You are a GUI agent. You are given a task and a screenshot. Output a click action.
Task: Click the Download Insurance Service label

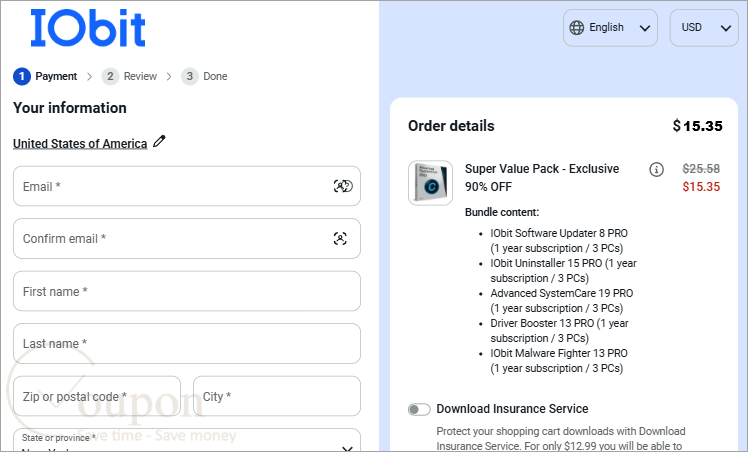pos(512,409)
